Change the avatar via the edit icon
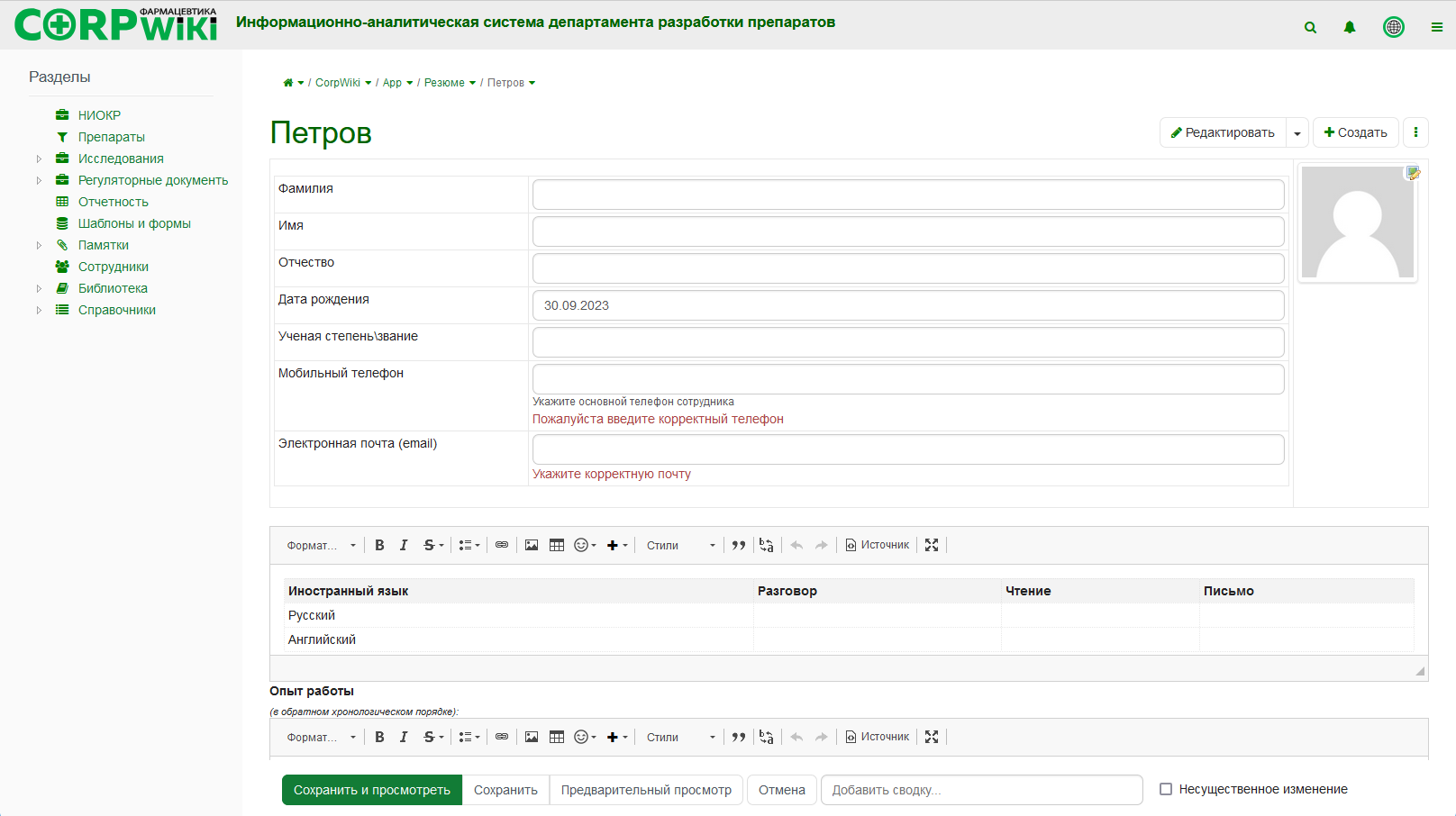1456x816 pixels. pos(1414,173)
